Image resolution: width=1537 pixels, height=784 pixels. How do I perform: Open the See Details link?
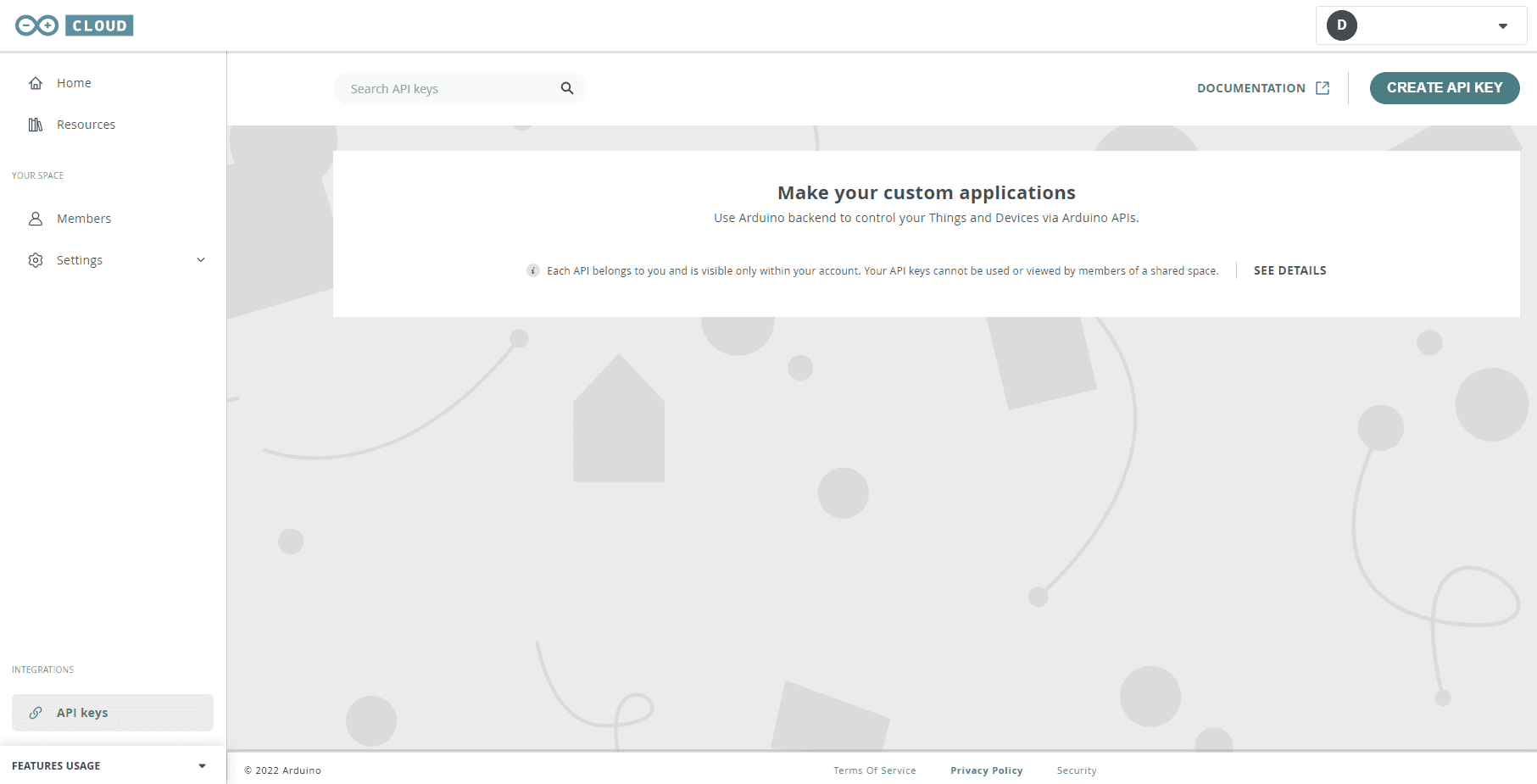[x=1289, y=270]
